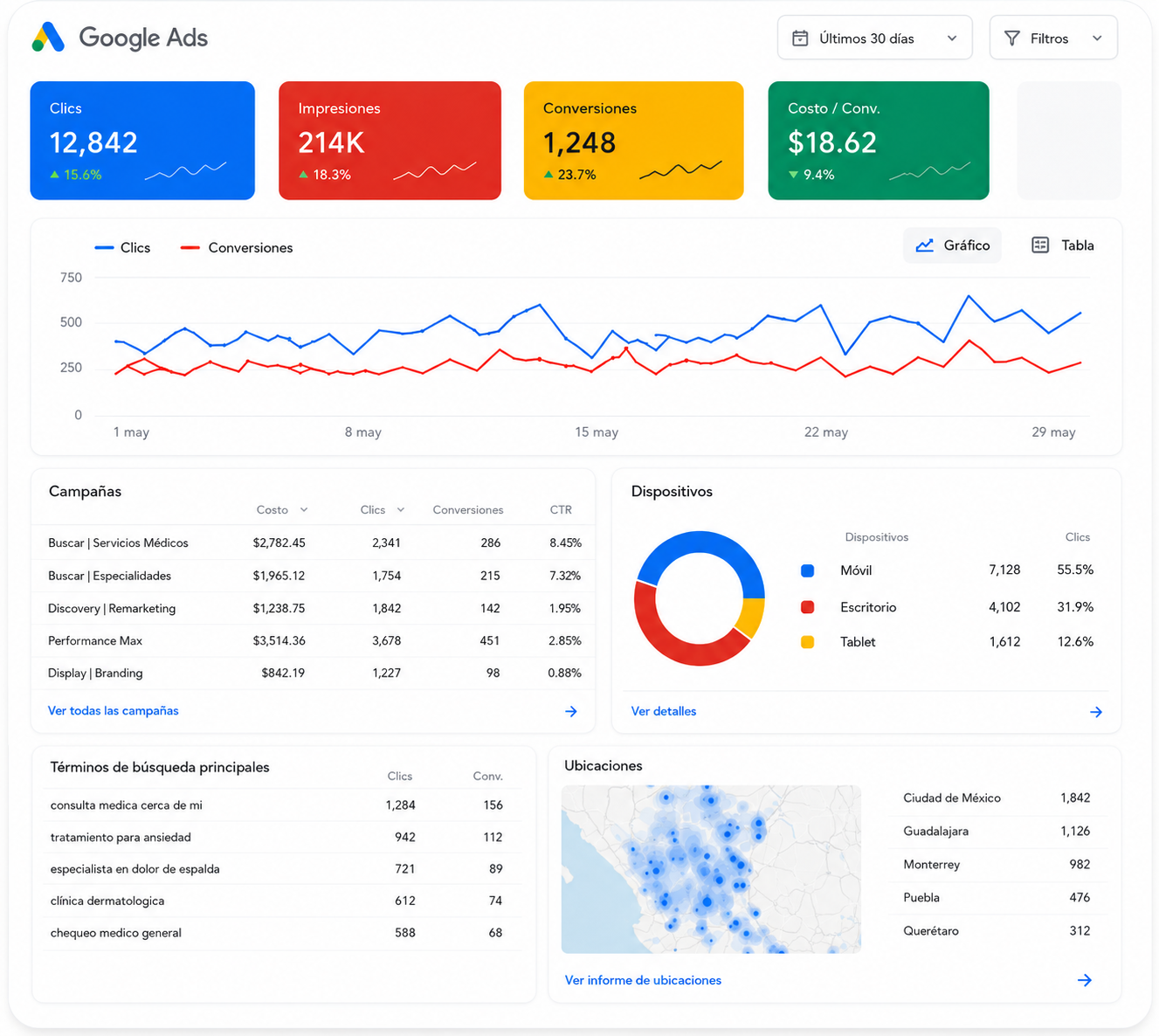Click Ver todas las campañas link
The height and width of the screenshot is (1036, 1159).
coord(114,711)
